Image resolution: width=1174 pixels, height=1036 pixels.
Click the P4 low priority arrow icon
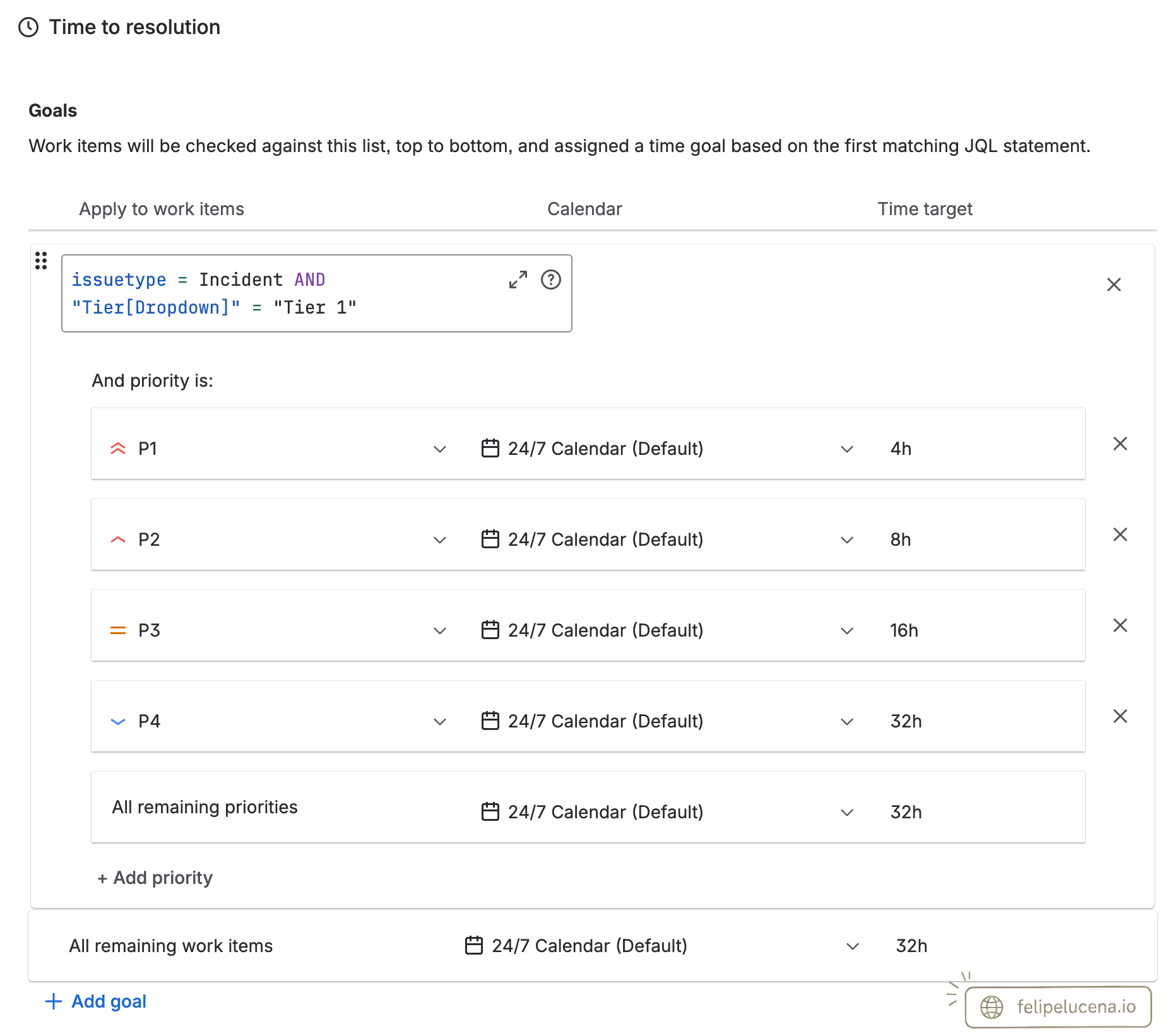(118, 721)
